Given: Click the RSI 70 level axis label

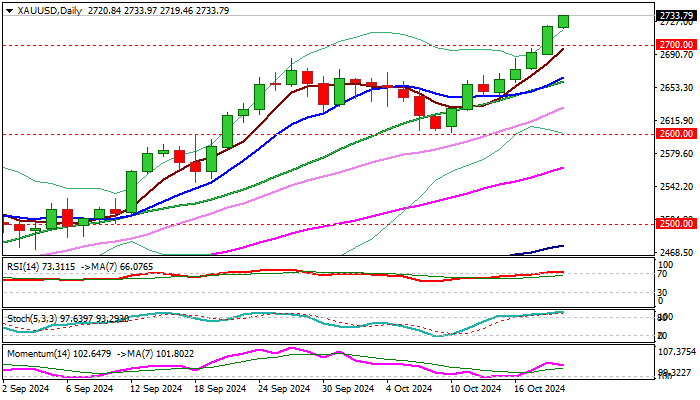Looking at the screenshot, I should tap(662, 272).
